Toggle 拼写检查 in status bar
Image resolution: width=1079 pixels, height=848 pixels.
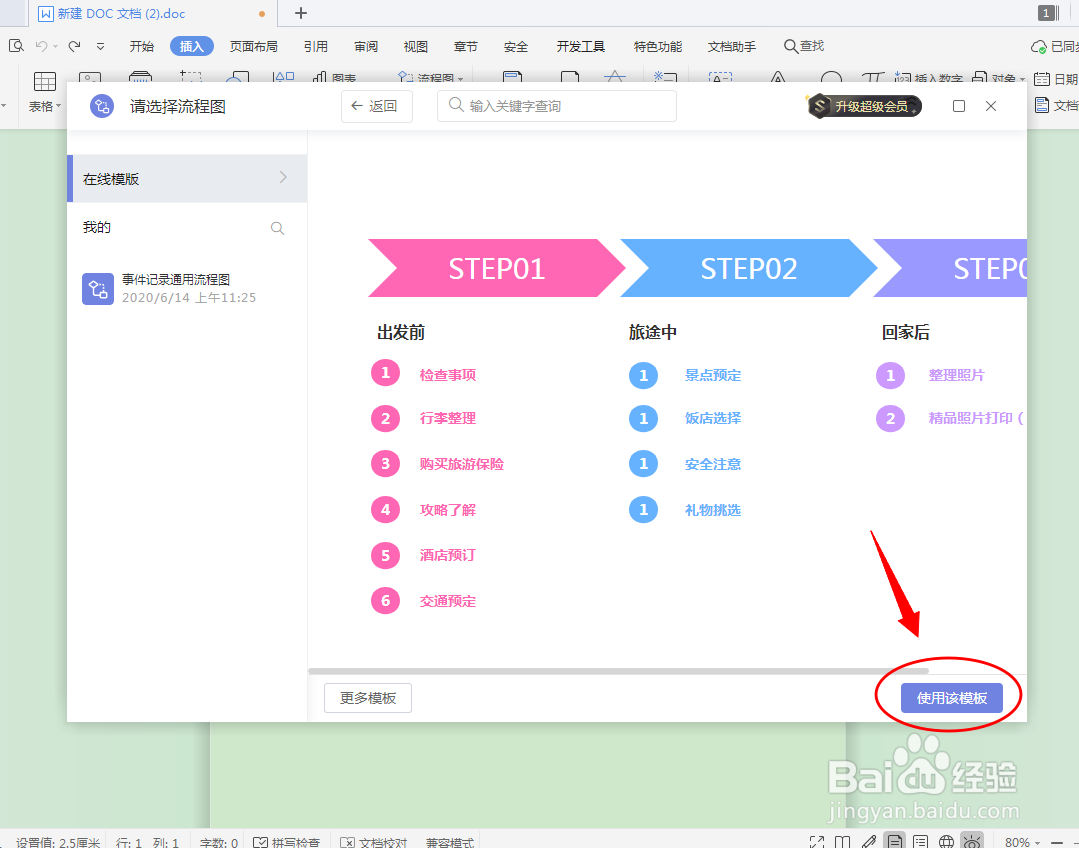point(286,842)
